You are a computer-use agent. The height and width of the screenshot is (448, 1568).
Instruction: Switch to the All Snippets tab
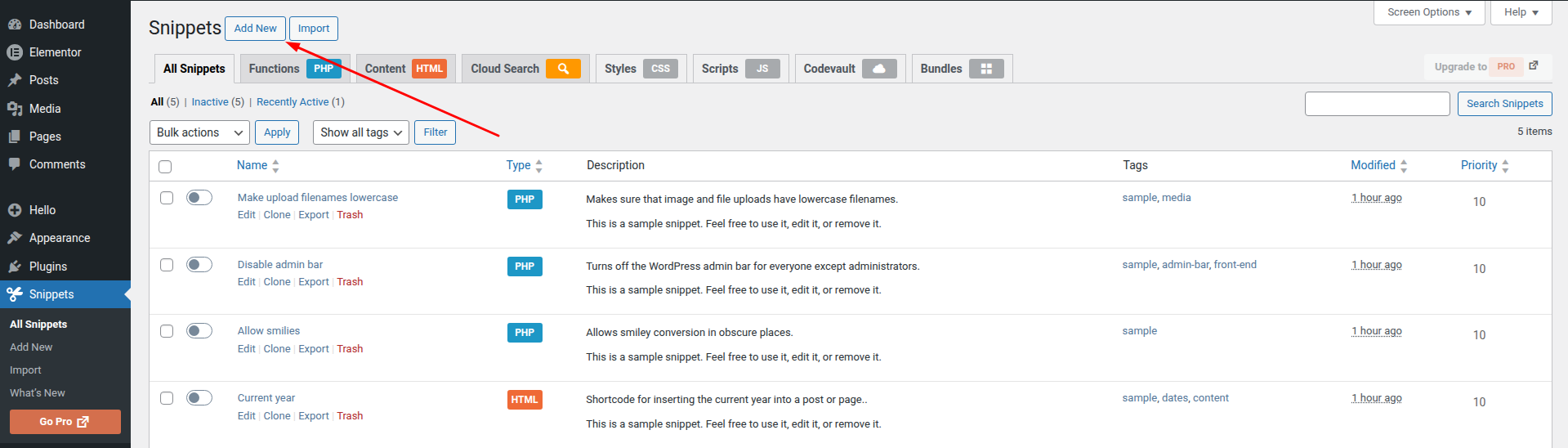click(194, 69)
